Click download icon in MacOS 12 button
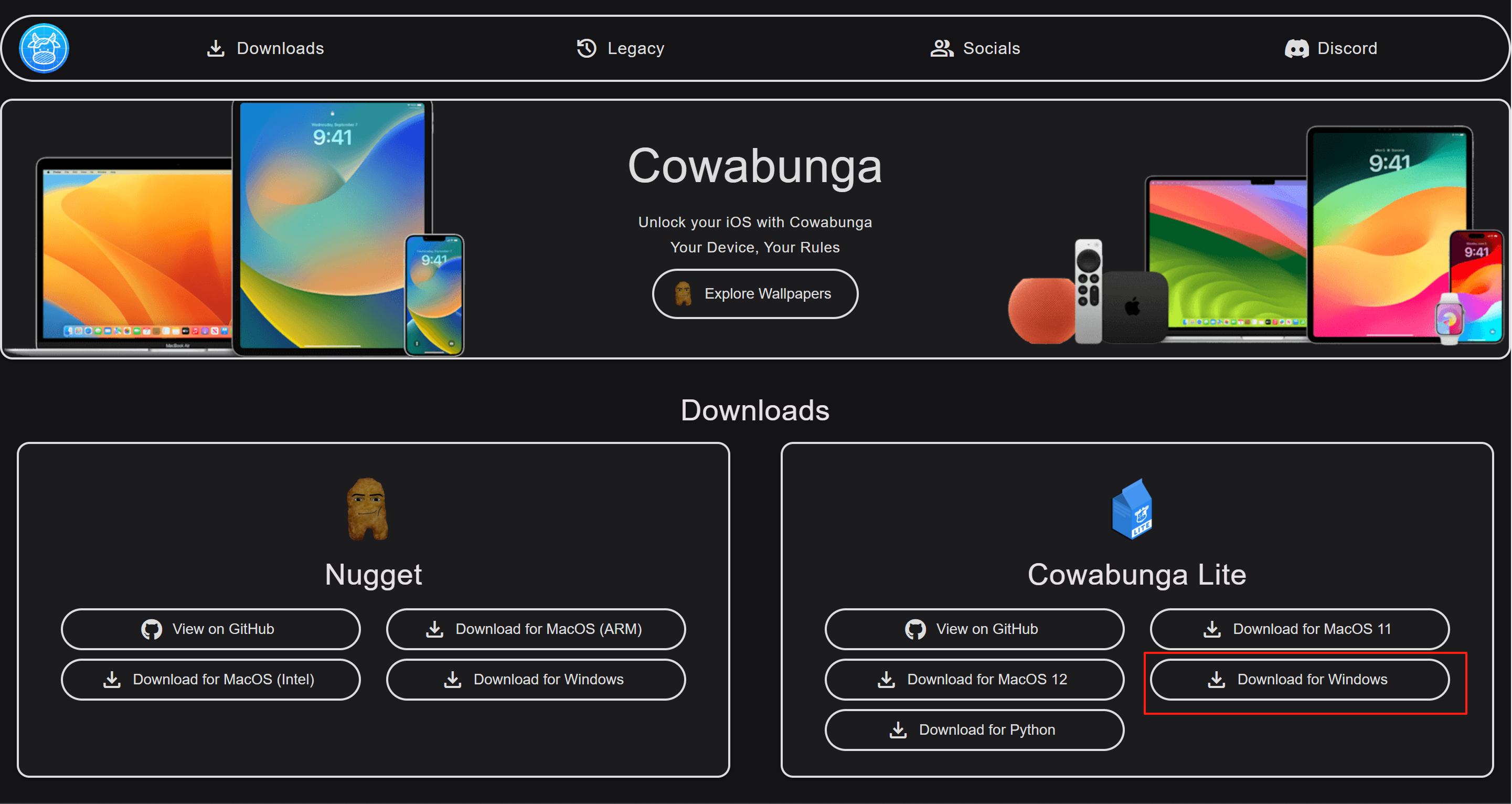This screenshot has height=804, width=1512. [886, 680]
